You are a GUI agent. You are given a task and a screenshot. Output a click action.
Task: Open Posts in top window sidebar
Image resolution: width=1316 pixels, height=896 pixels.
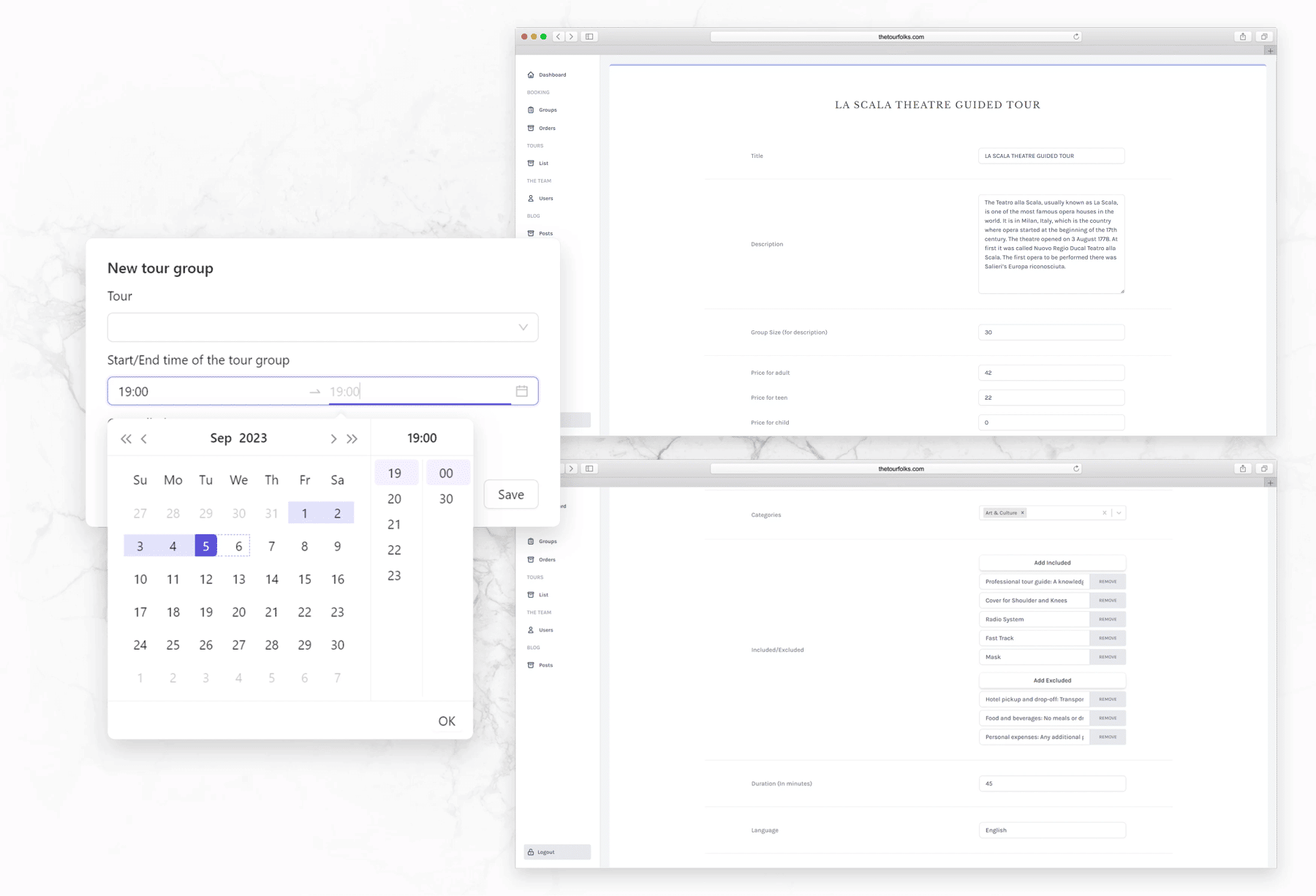[x=540, y=233]
